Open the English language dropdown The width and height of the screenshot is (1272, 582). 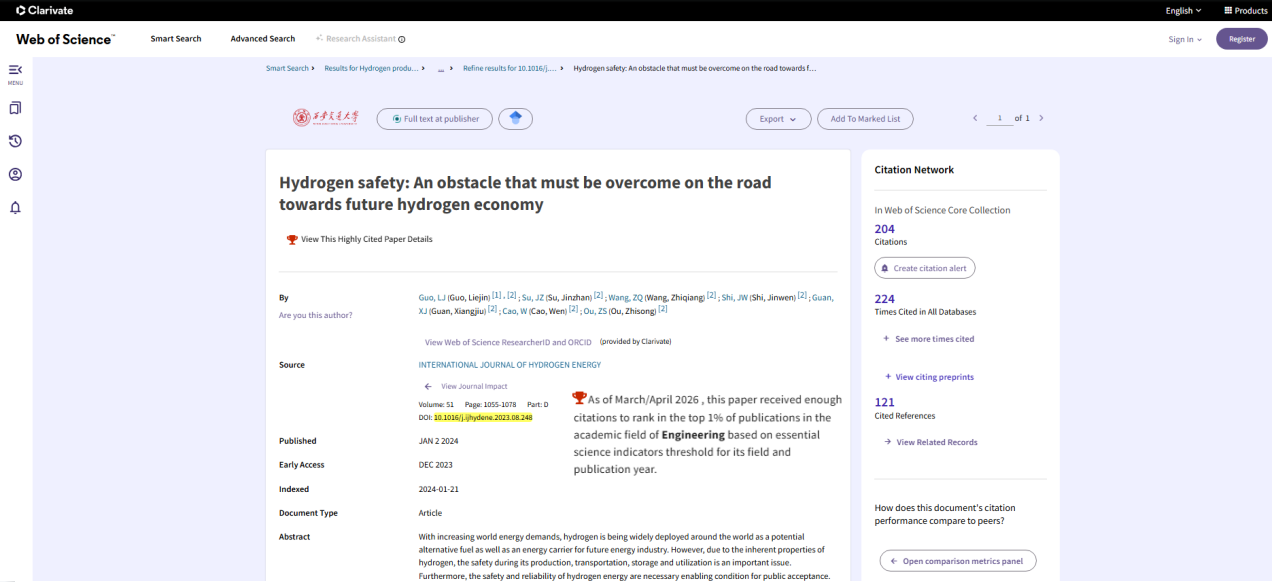tap(1184, 10)
